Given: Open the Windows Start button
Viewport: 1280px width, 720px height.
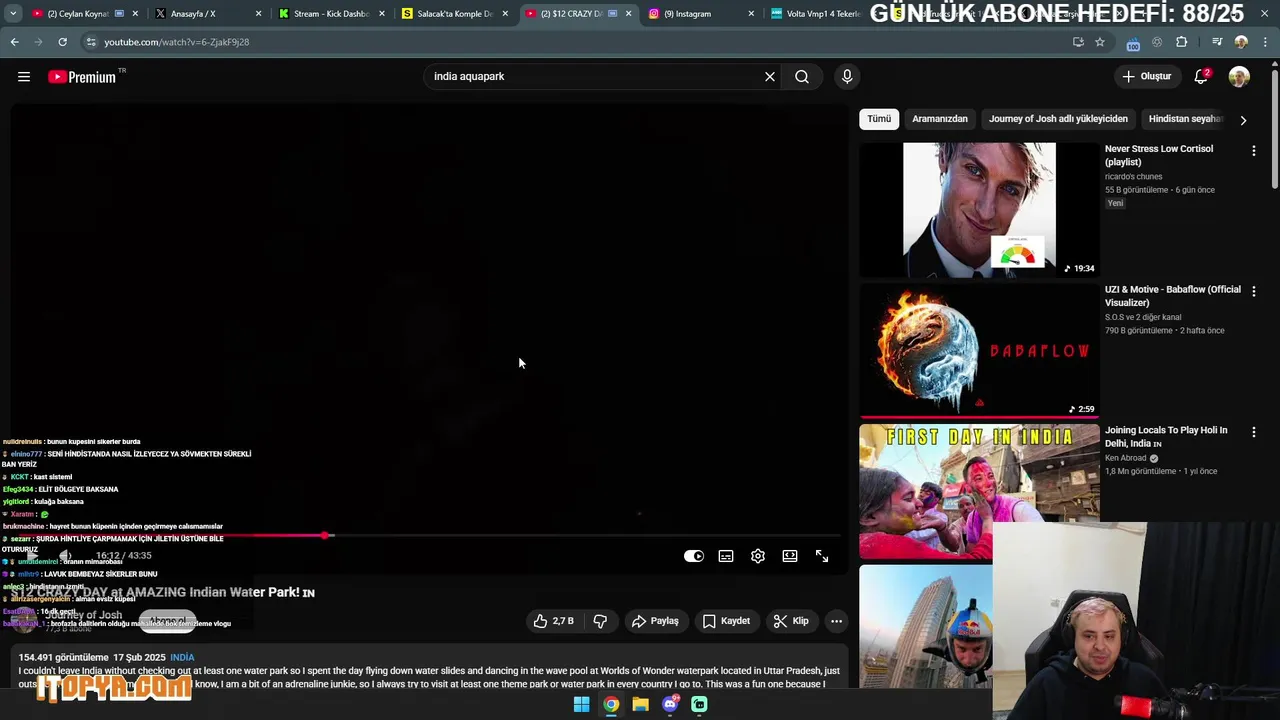Looking at the screenshot, I should tap(581, 704).
